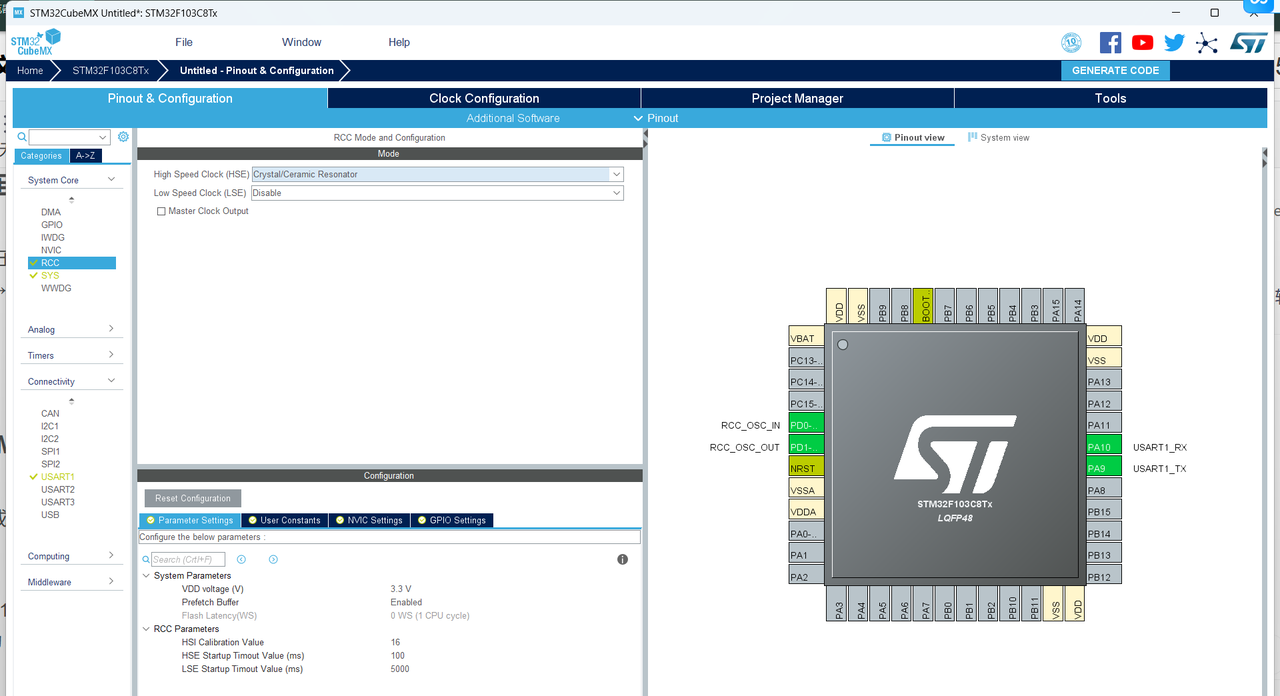Open the High Speed Clock (HSE) dropdown
The image size is (1280, 696).
pyautogui.click(x=615, y=173)
